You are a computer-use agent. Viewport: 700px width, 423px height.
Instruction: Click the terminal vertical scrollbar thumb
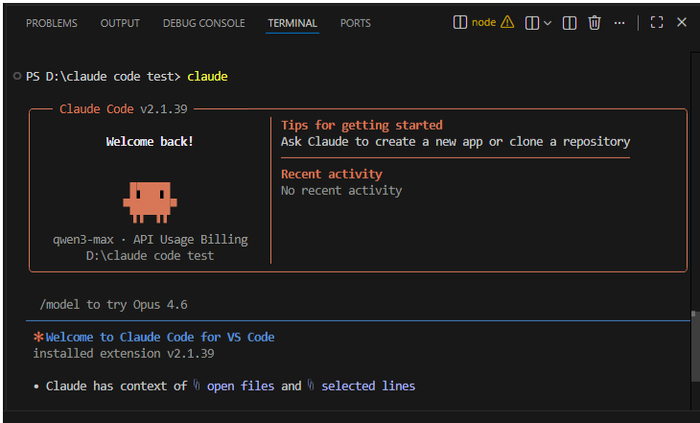(x=695, y=346)
